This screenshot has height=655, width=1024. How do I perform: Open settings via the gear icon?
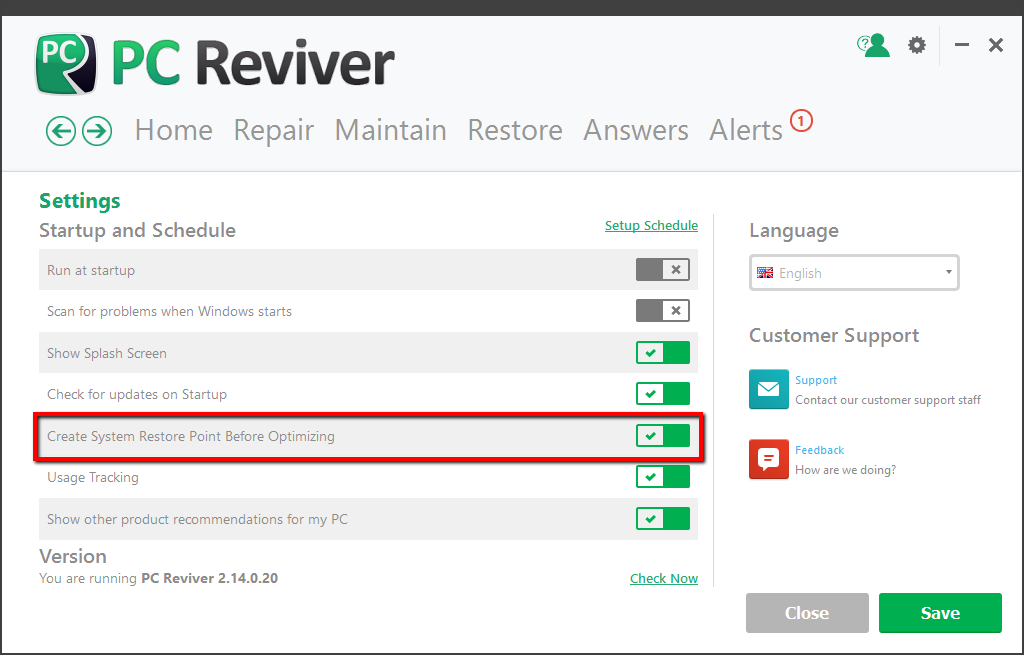(x=917, y=45)
